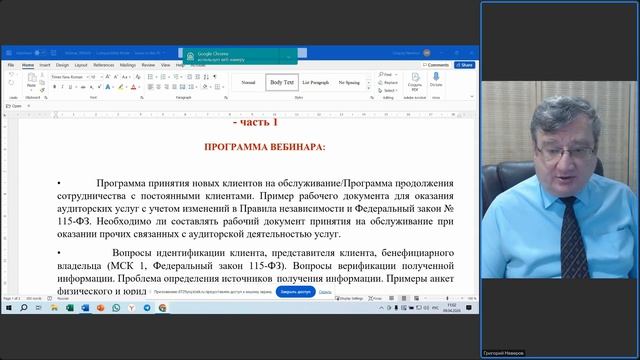Switch to the Layout tab
Viewport: 640px width, 360px height.
[x=81, y=65]
